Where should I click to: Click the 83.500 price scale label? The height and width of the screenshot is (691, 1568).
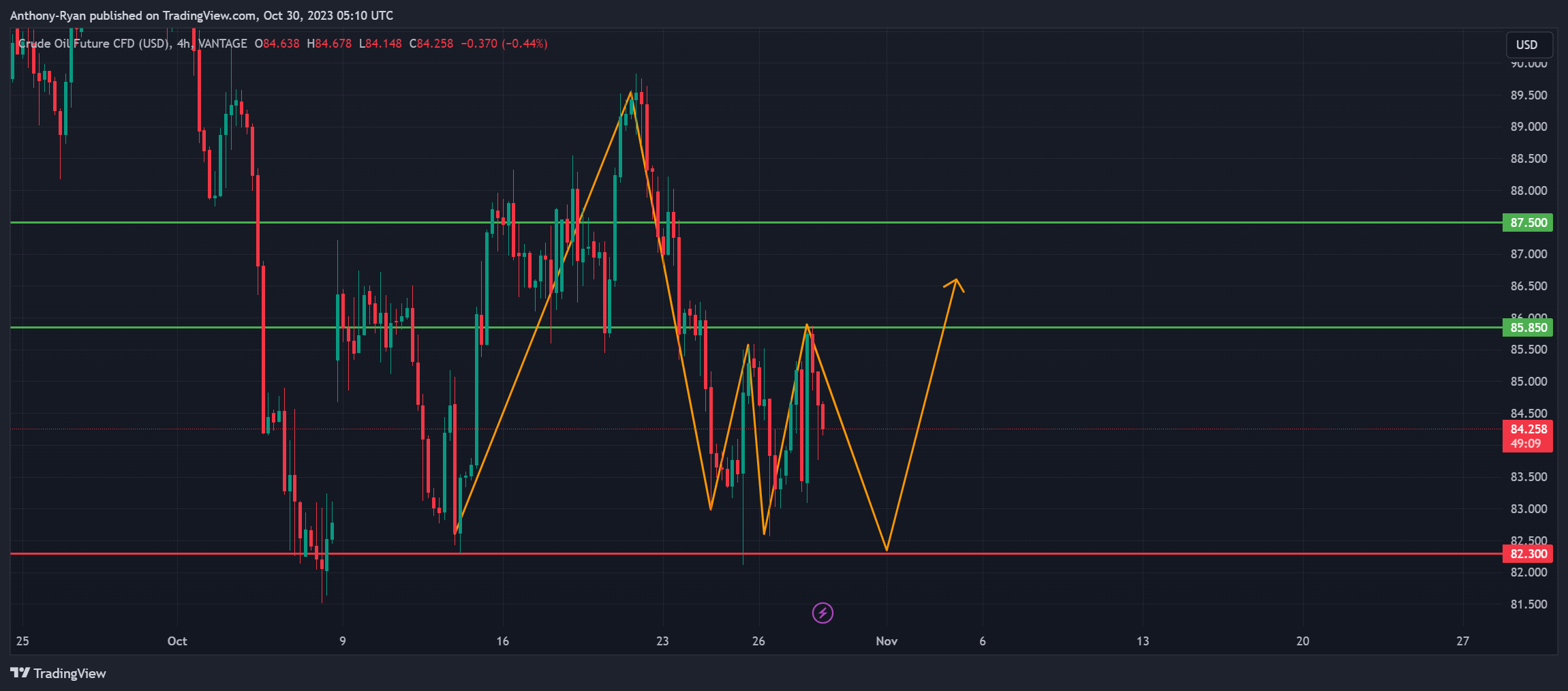pos(1528,476)
